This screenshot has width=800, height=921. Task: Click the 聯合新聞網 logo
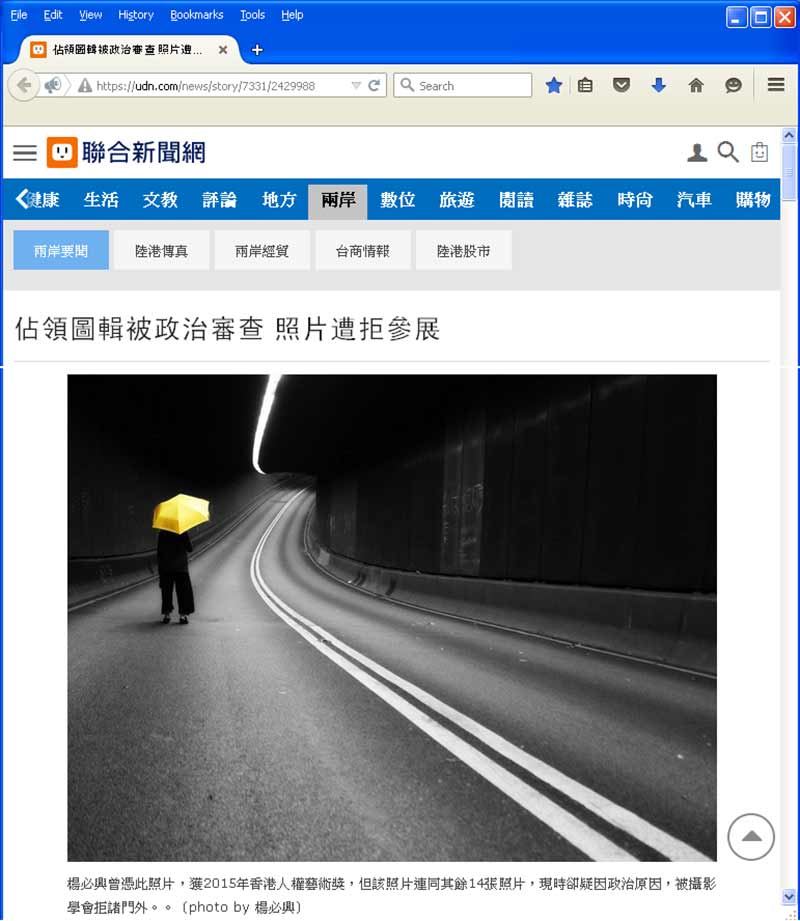(126, 153)
